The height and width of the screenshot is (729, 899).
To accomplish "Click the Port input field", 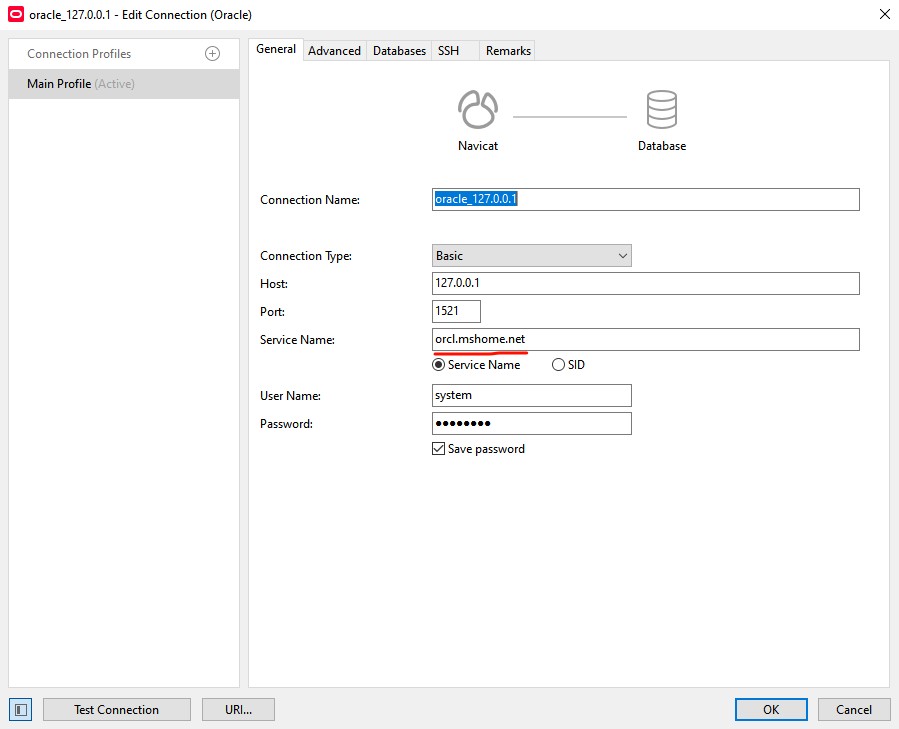I will (456, 311).
